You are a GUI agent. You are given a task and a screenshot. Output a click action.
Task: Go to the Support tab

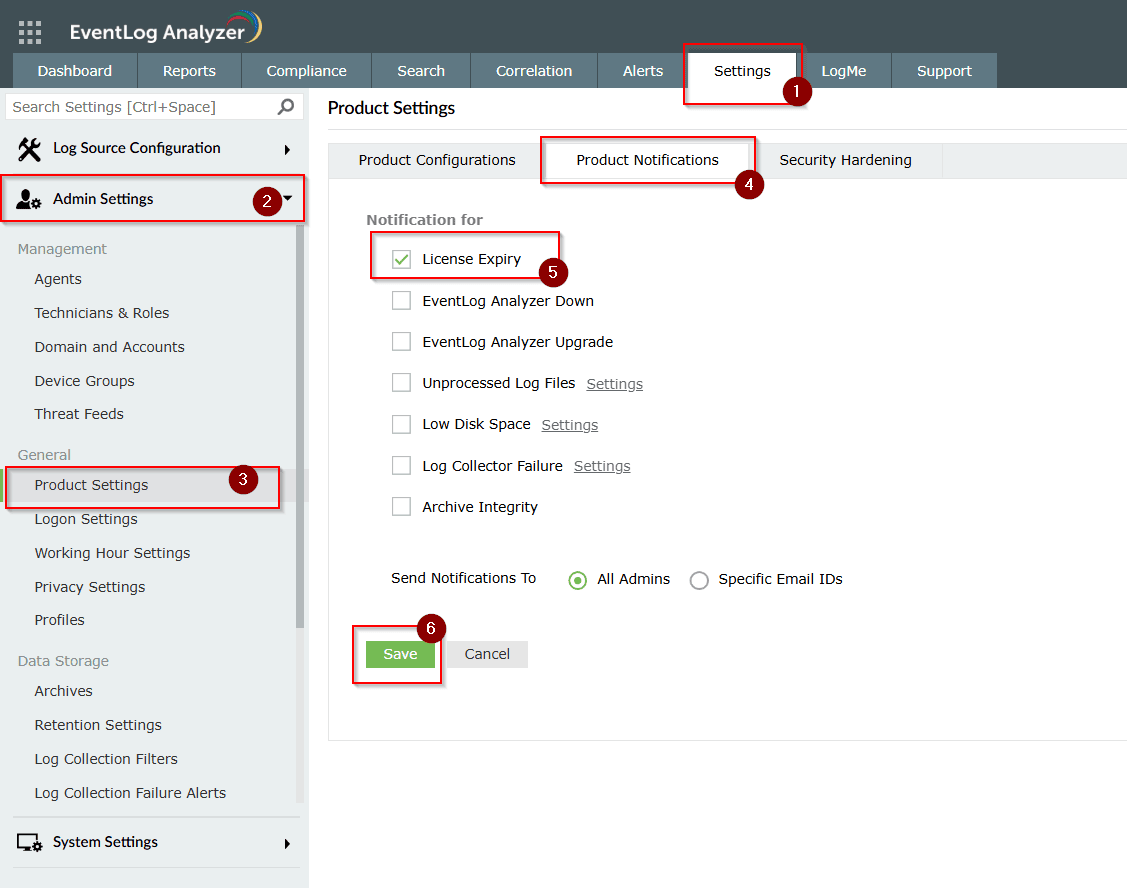[x=944, y=70]
